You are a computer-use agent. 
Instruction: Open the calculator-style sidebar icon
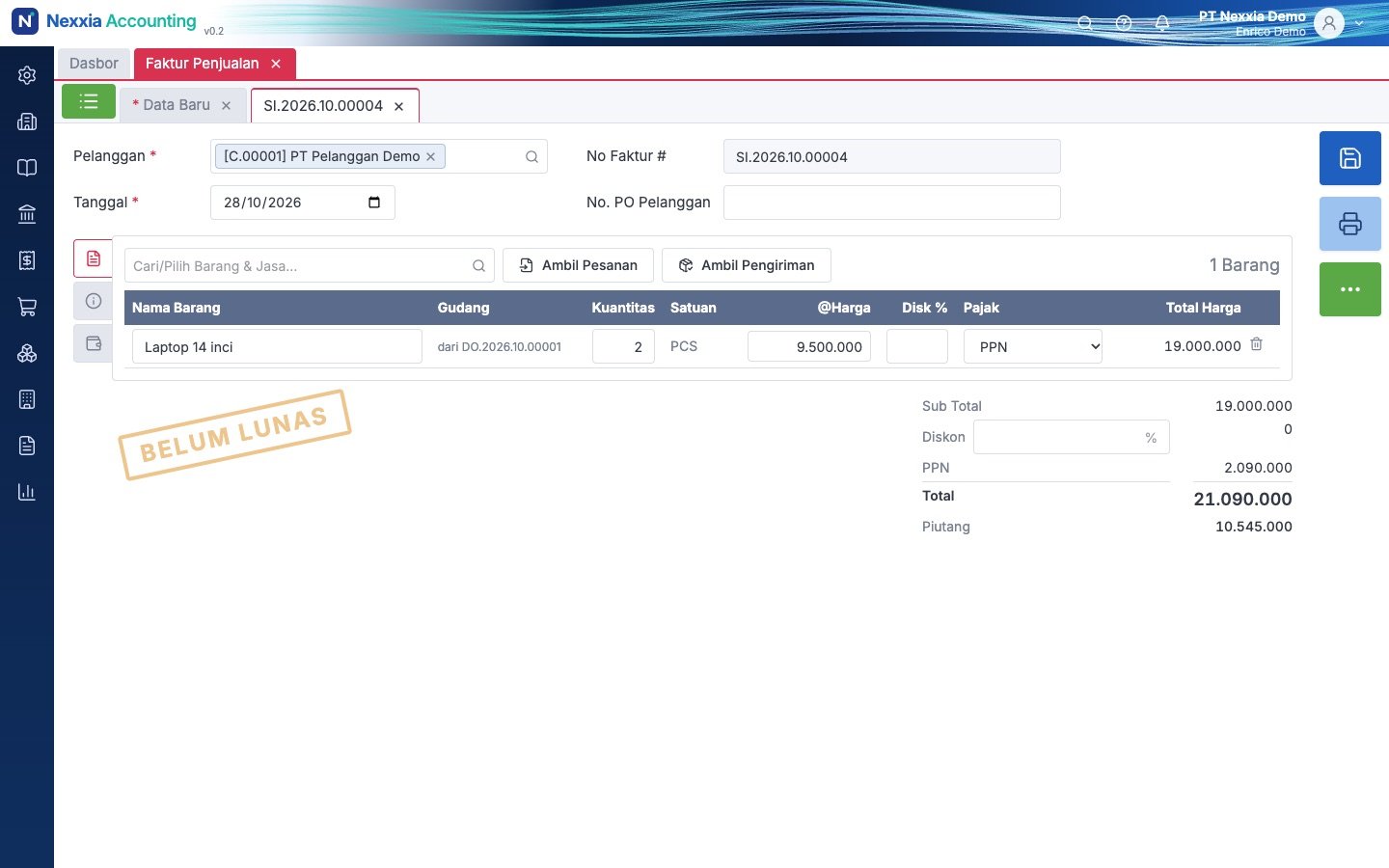click(x=27, y=399)
